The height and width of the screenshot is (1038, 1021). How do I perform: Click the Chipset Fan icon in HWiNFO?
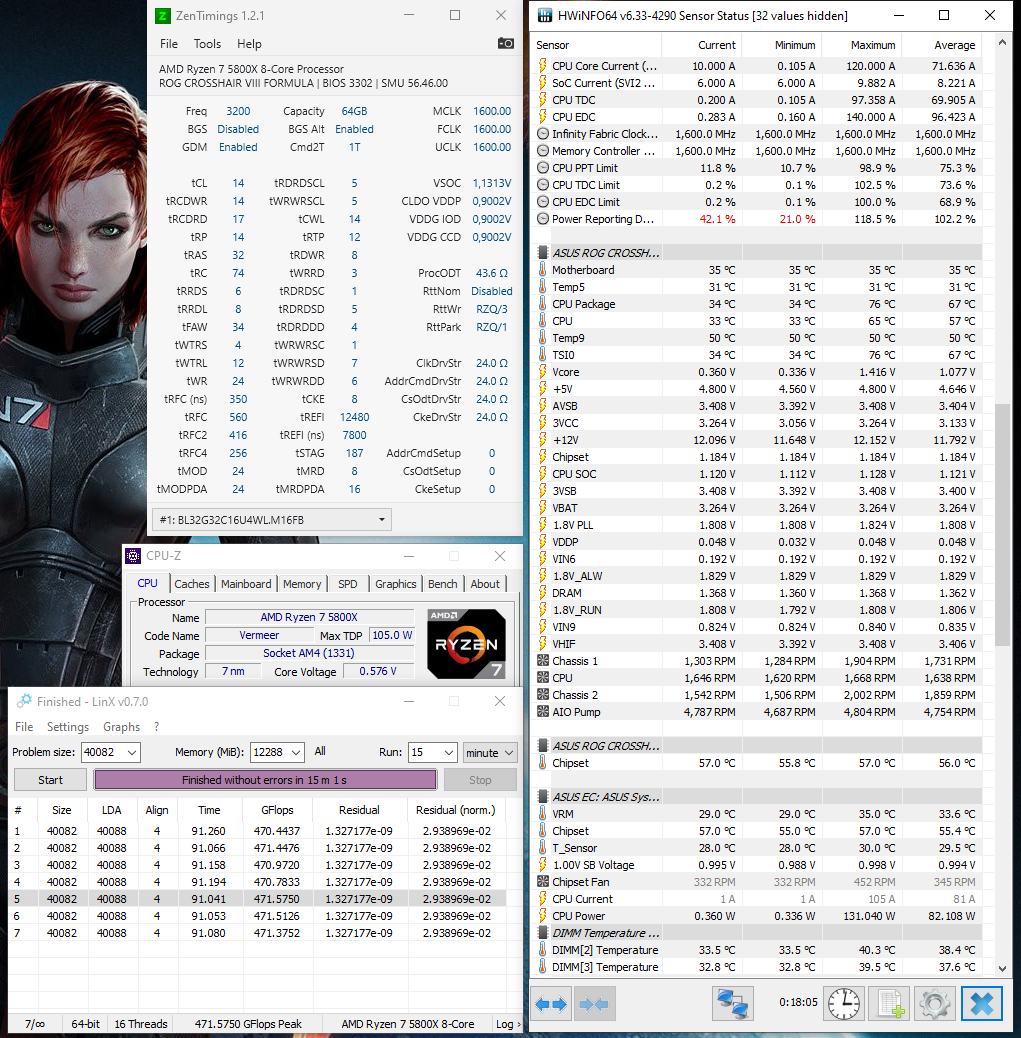(543, 882)
